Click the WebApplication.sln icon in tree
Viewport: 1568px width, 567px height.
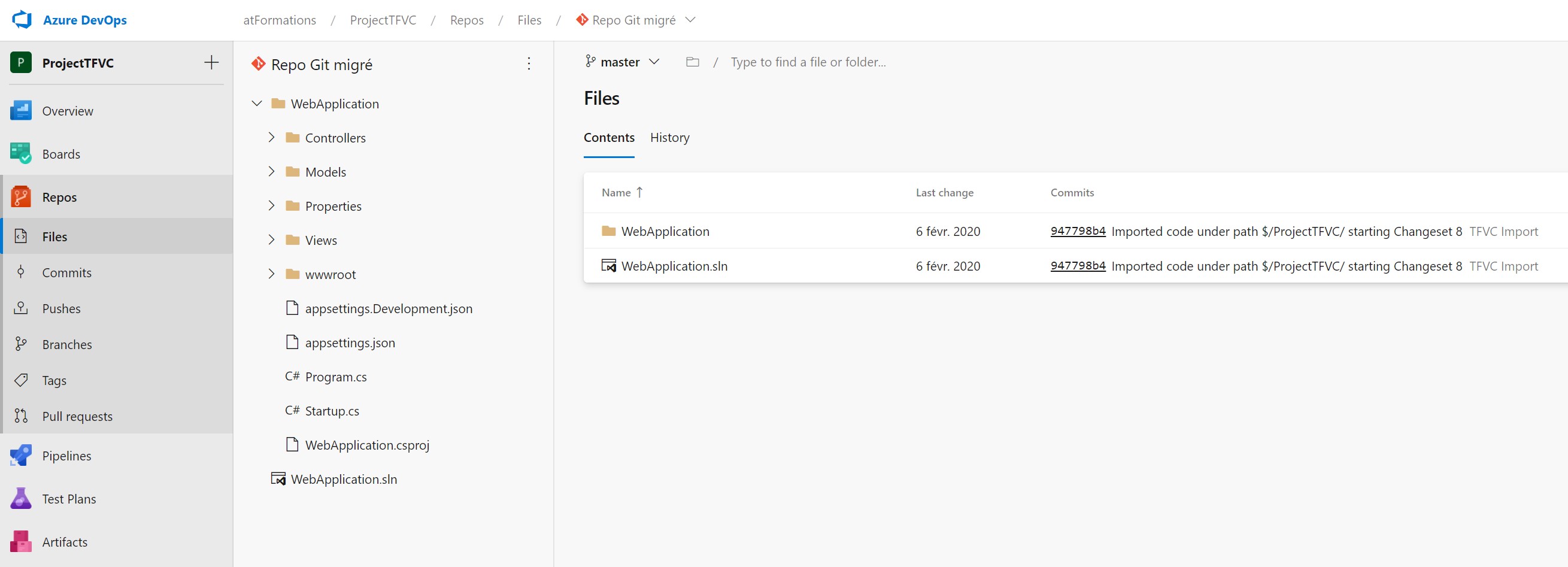[x=278, y=479]
